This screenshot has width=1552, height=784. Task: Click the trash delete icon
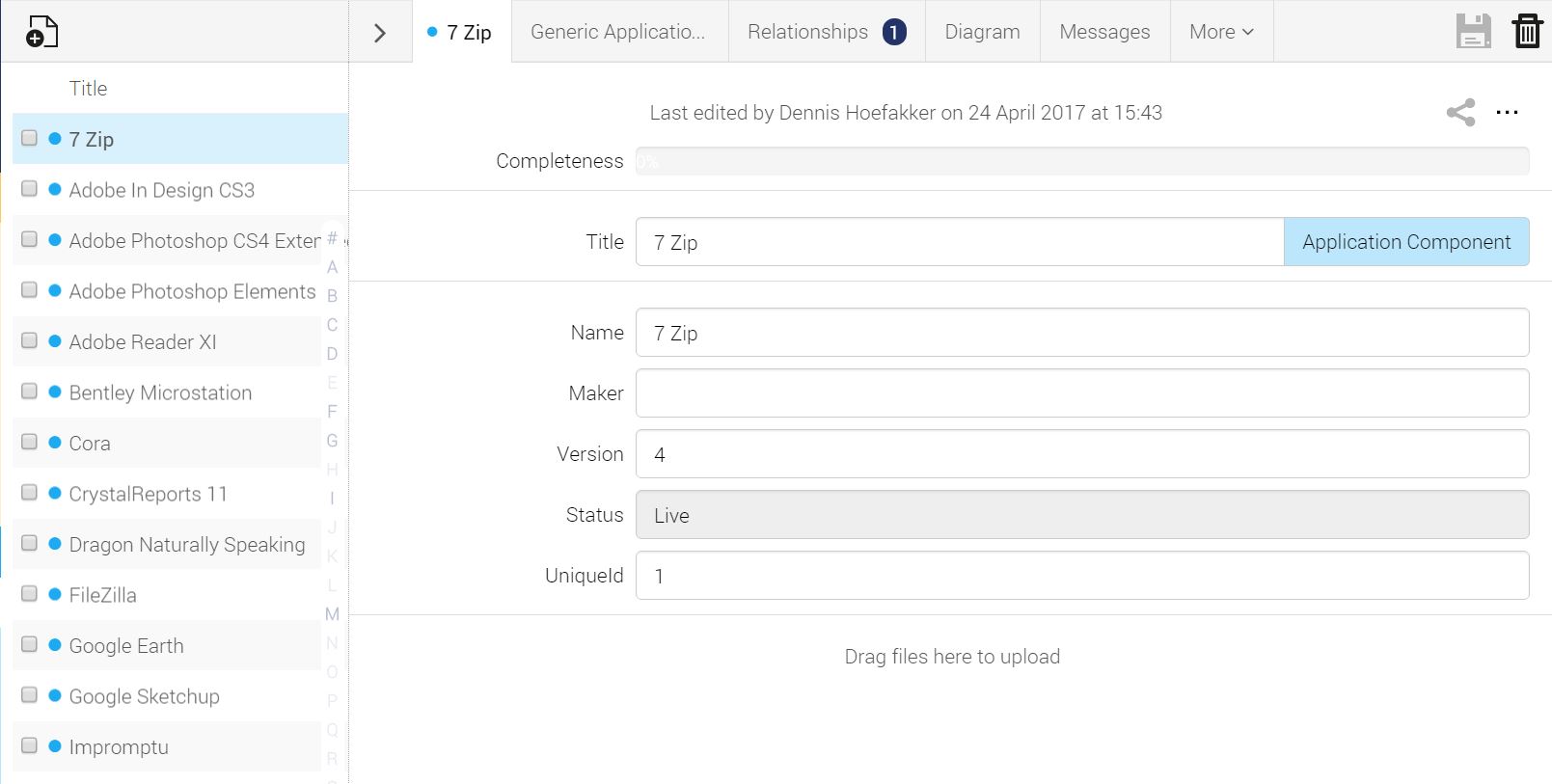click(x=1527, y=31)
